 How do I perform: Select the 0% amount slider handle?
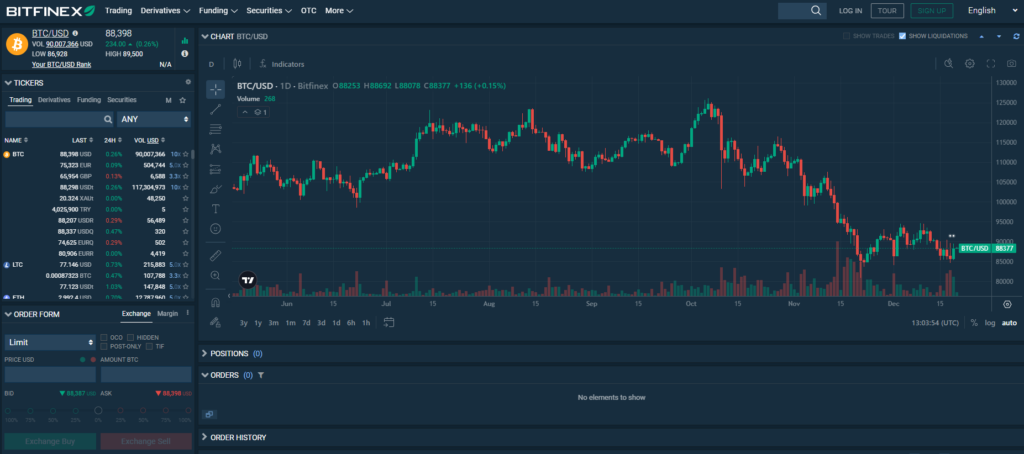[98, 411]
